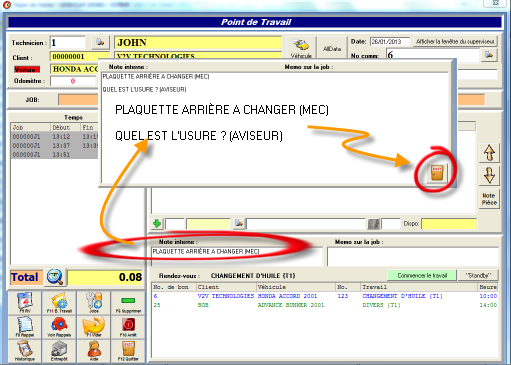Open the Jobs wrench icon
The width and height of the screenshot is (511, 365).
point(94,303)
